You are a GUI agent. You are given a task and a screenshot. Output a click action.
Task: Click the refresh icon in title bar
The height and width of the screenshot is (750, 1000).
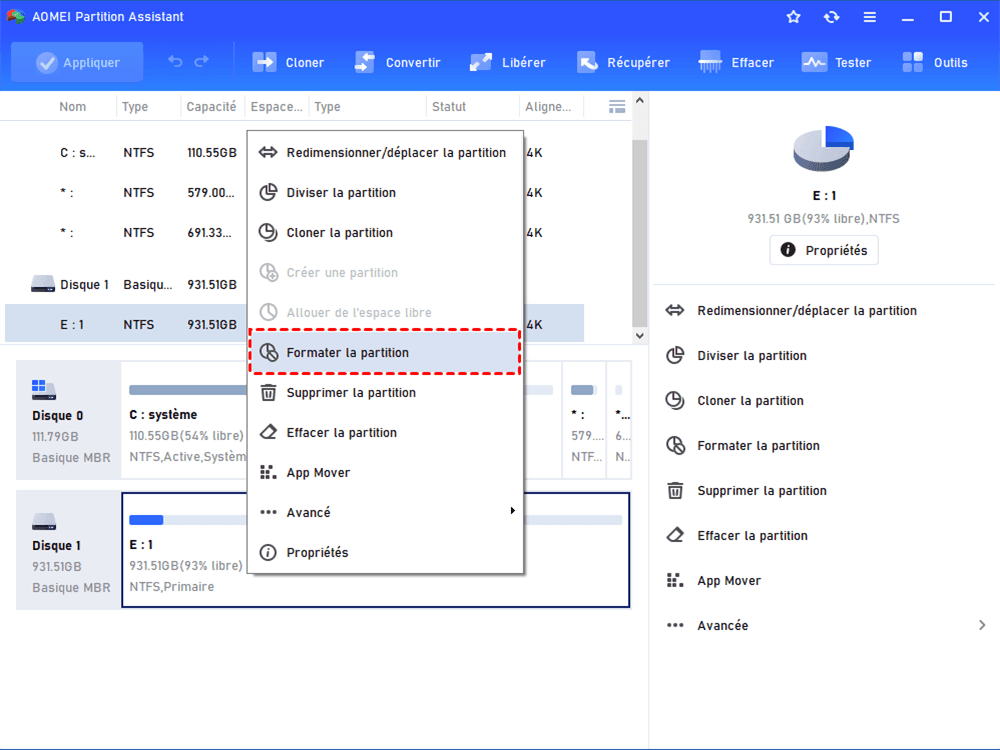(832, 17)
